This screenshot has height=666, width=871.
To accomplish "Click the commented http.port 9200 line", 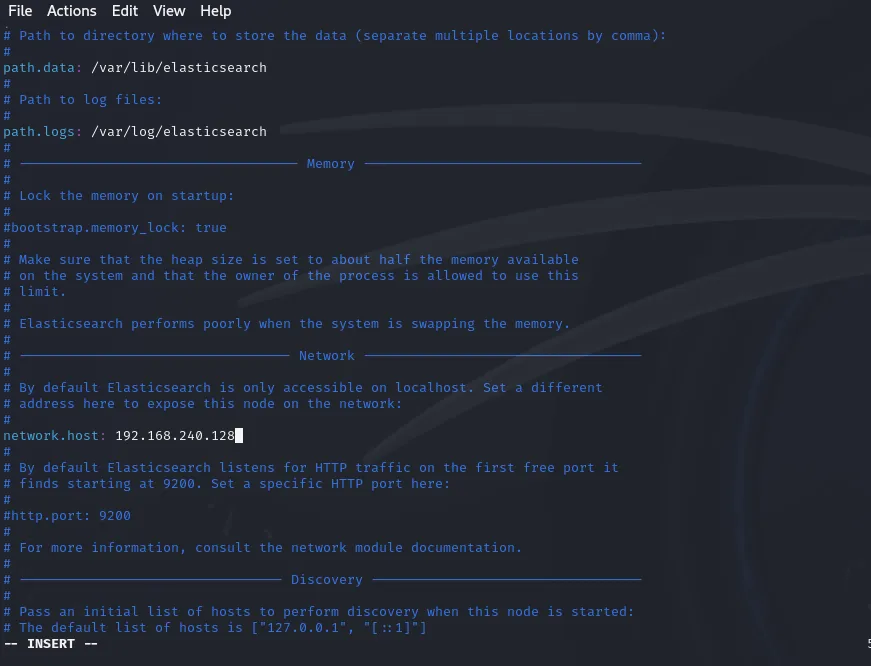I will pyautogui.click(x=67, y=515).
